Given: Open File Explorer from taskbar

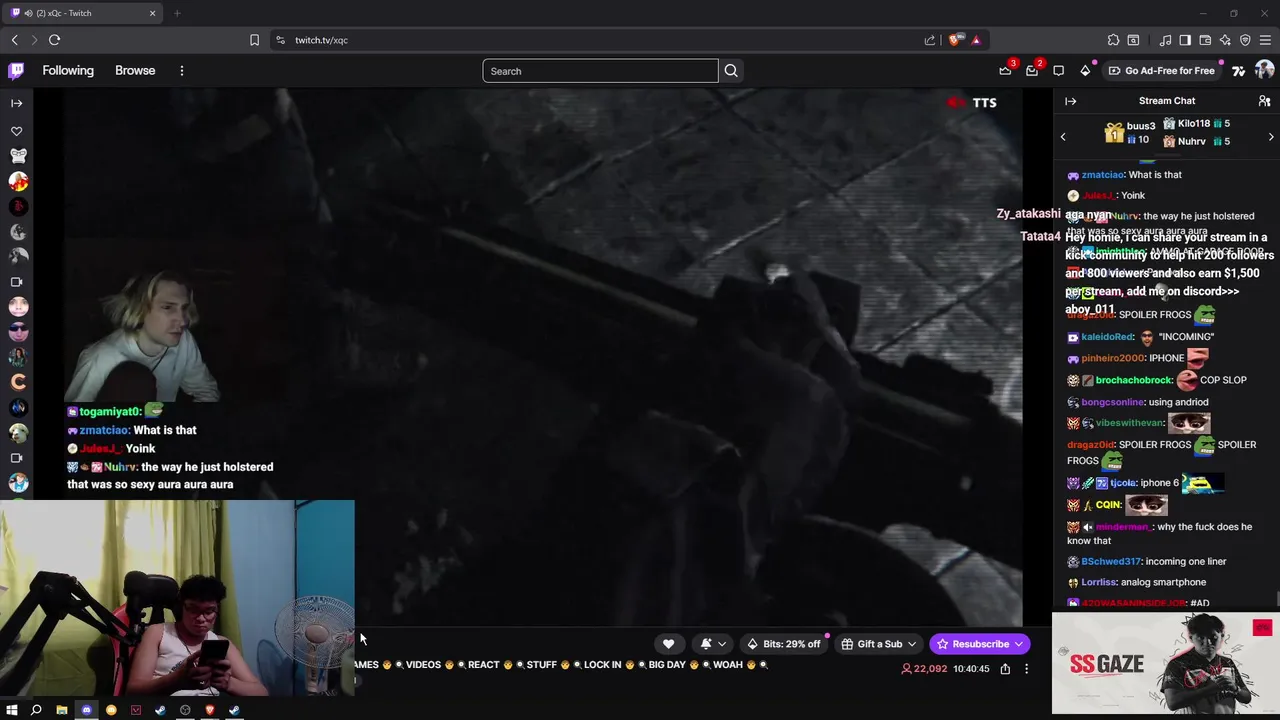Looking at the screenshot, I should [x=61, y=710].
